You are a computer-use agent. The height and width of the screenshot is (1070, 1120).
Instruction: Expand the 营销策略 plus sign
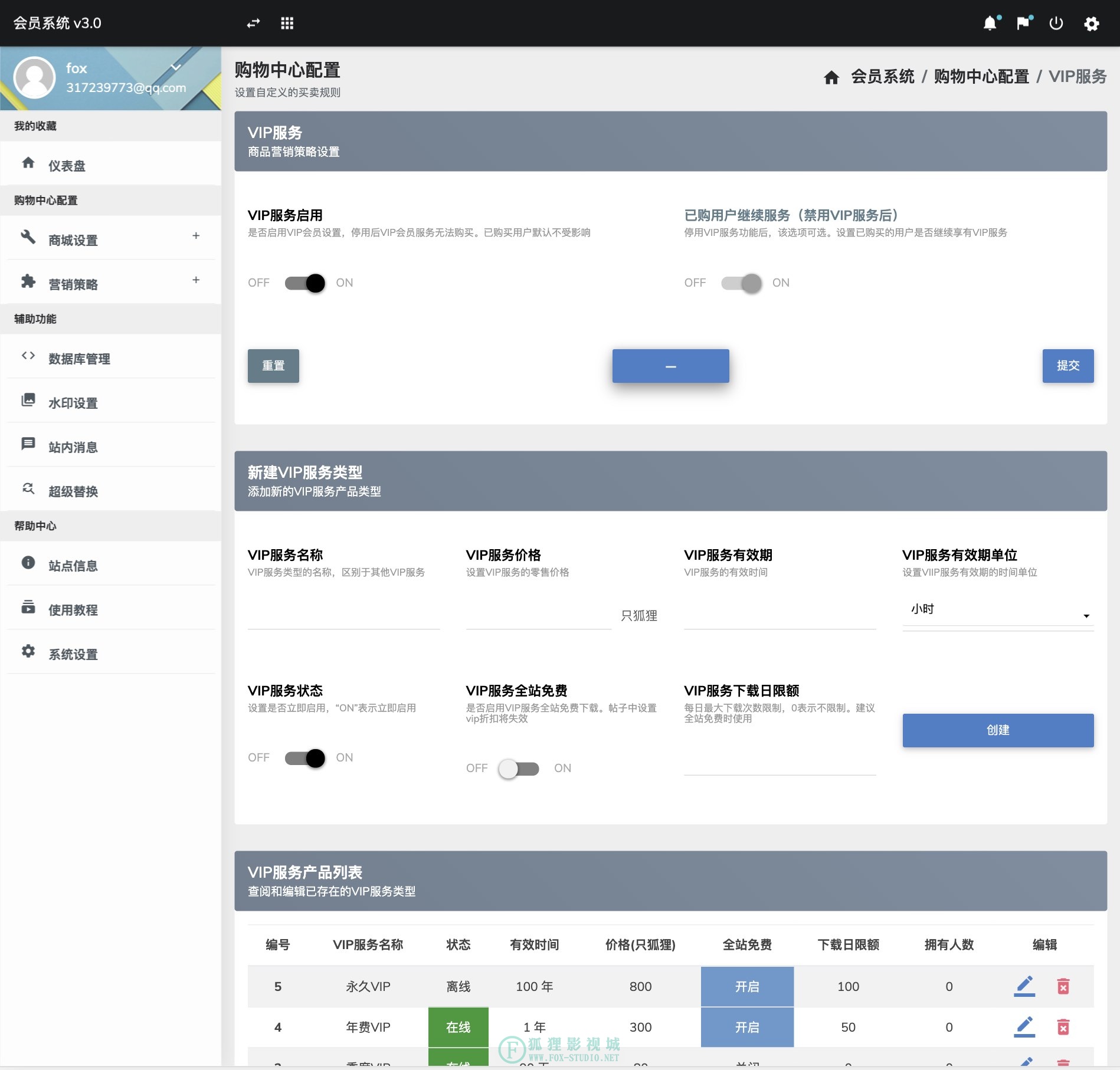(196, 280)
